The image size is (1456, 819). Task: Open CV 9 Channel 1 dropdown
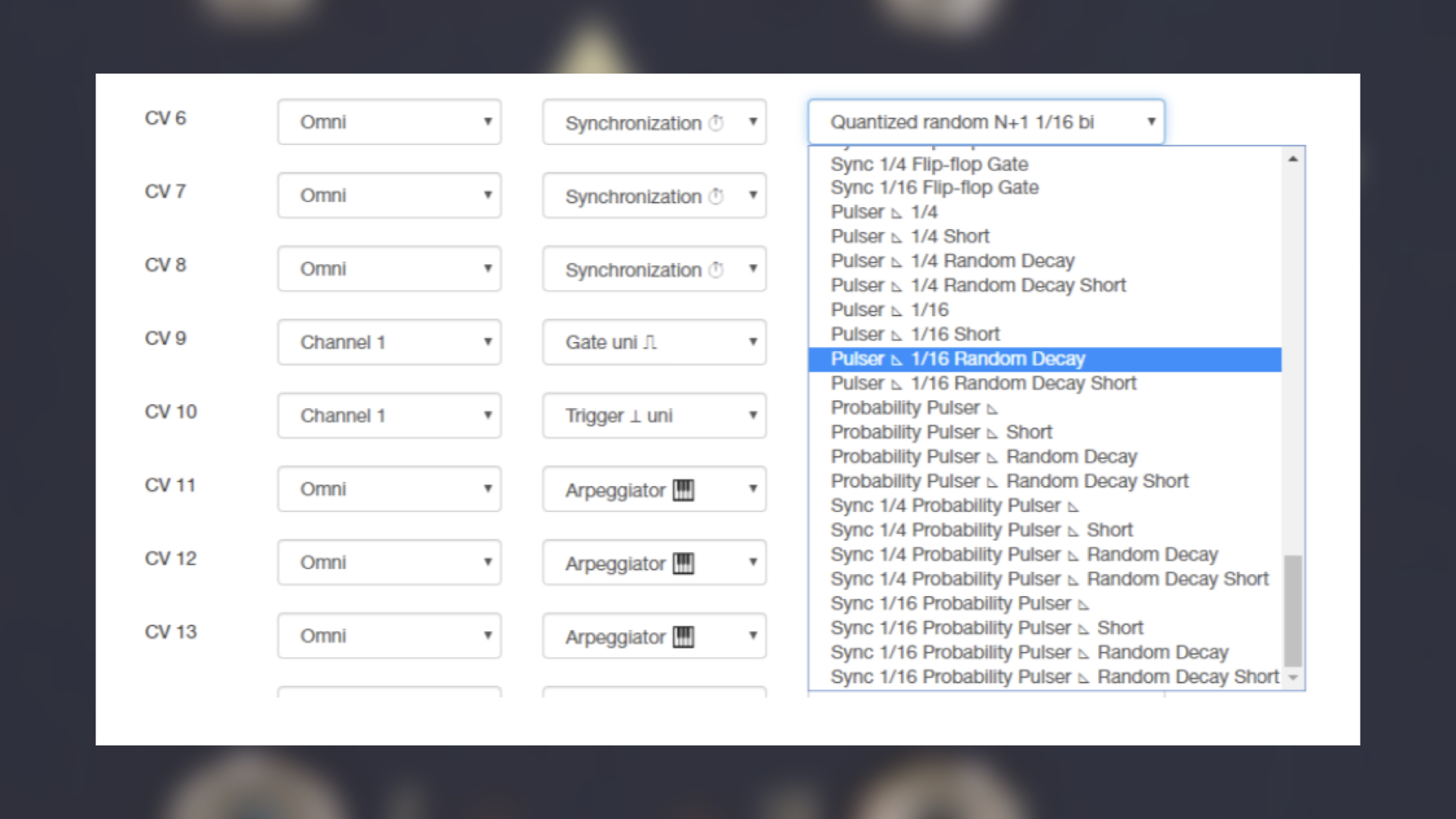pyautogui.click(x=389, y=342)
